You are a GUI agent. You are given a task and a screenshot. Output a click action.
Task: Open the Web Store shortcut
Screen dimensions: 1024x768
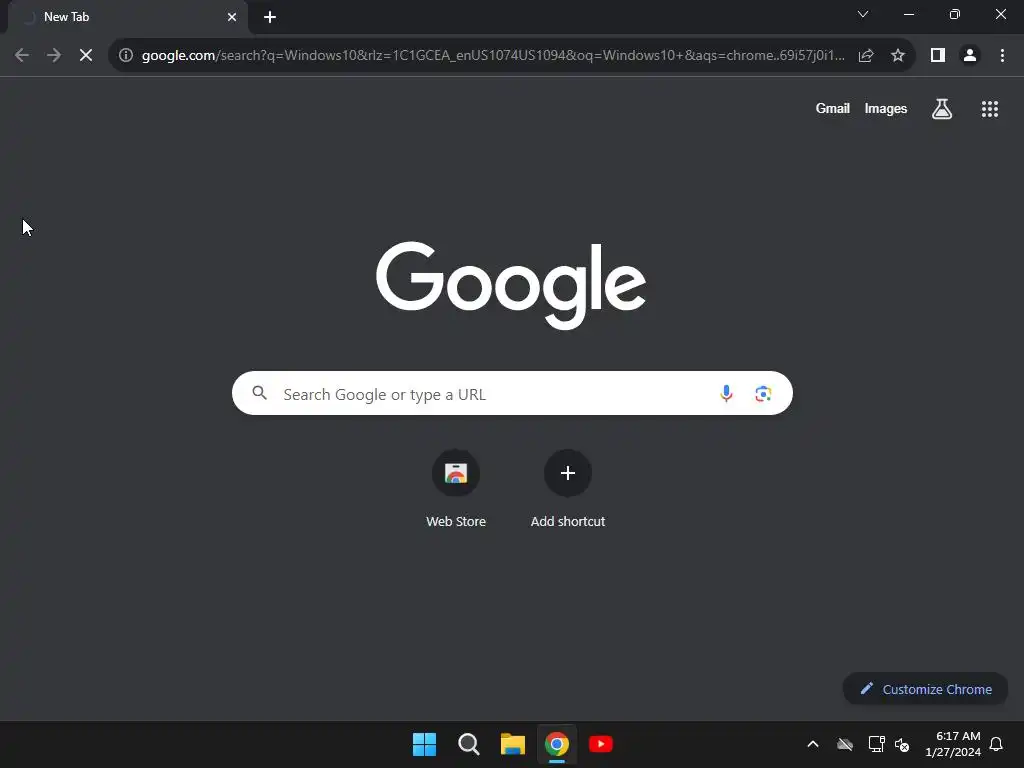pos(456,488)
